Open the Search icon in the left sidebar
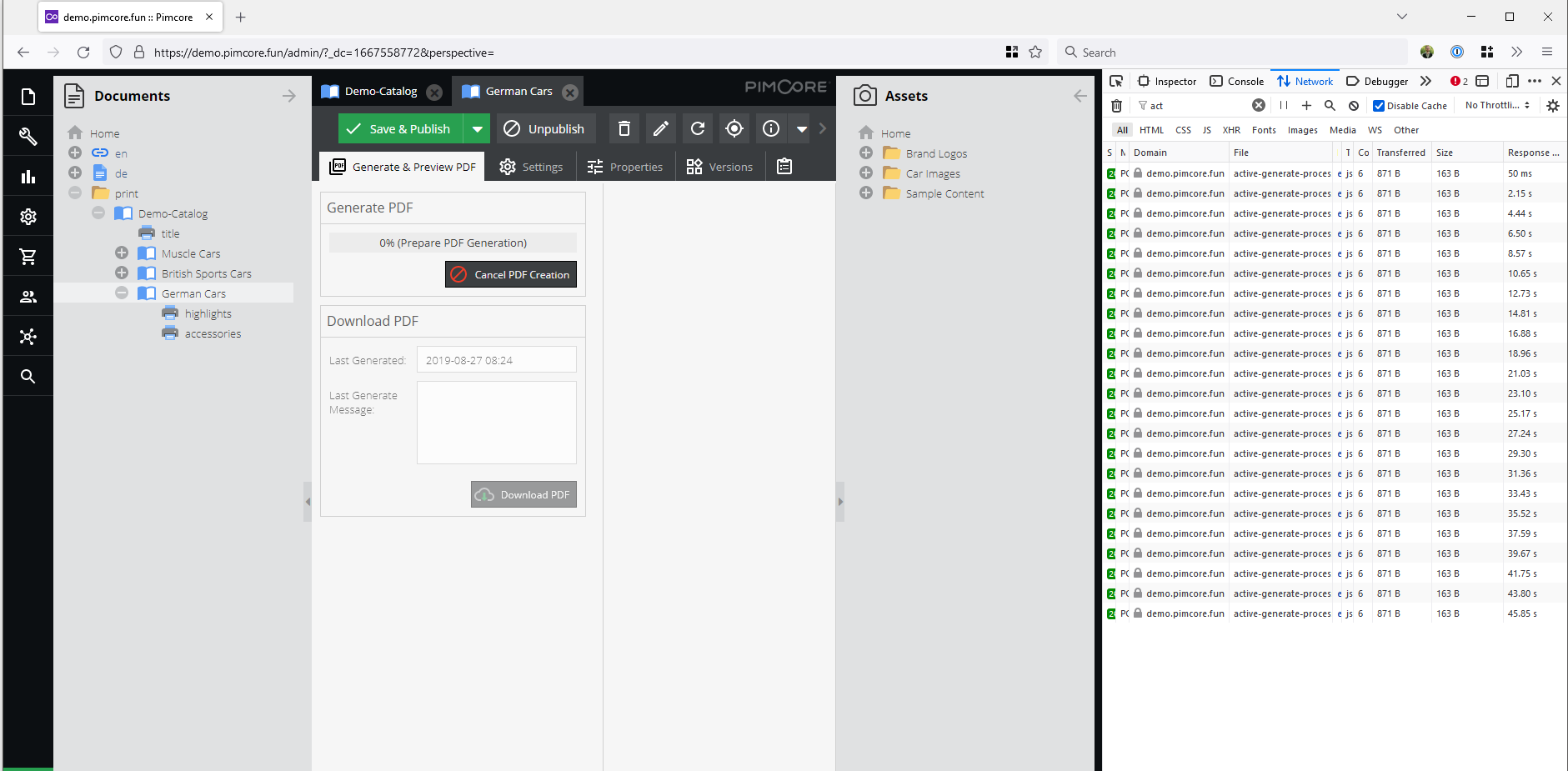Image resolution: width=1568 pixels, height=771 pixels. click(x=28, y=376)
